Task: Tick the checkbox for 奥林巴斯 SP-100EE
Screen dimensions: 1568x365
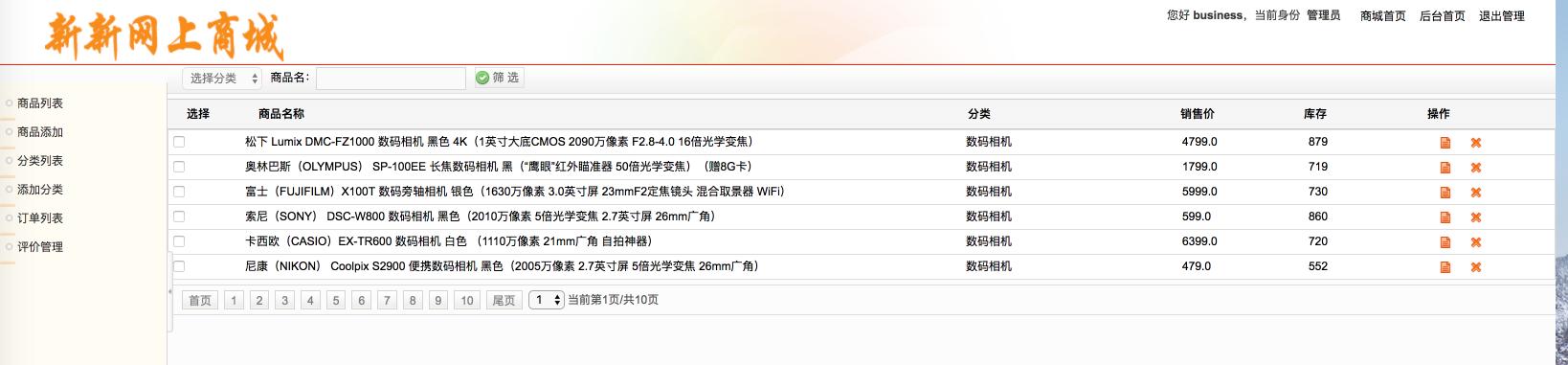Action: [x=179, y=167]
